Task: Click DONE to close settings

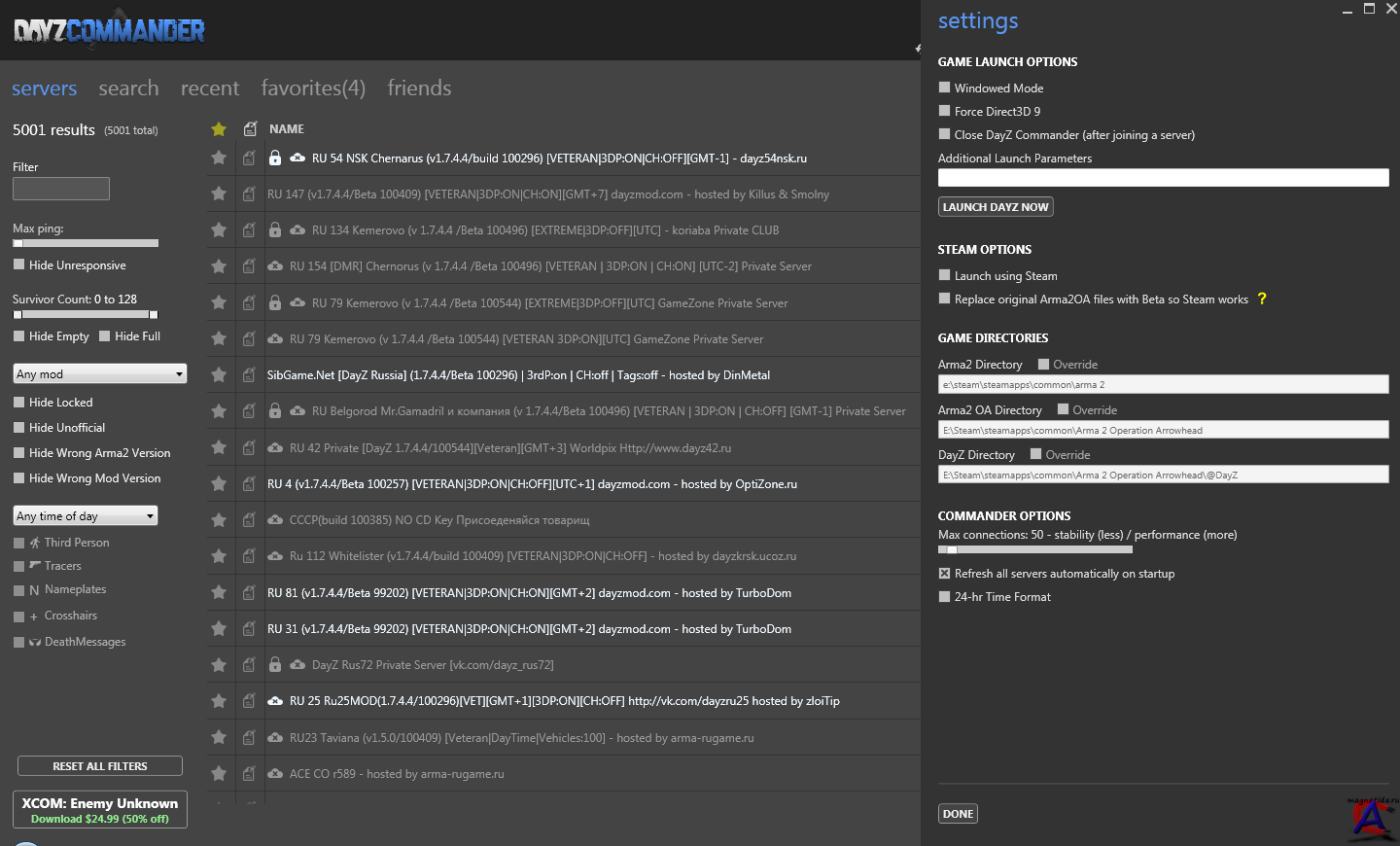Action: [958, 814]
